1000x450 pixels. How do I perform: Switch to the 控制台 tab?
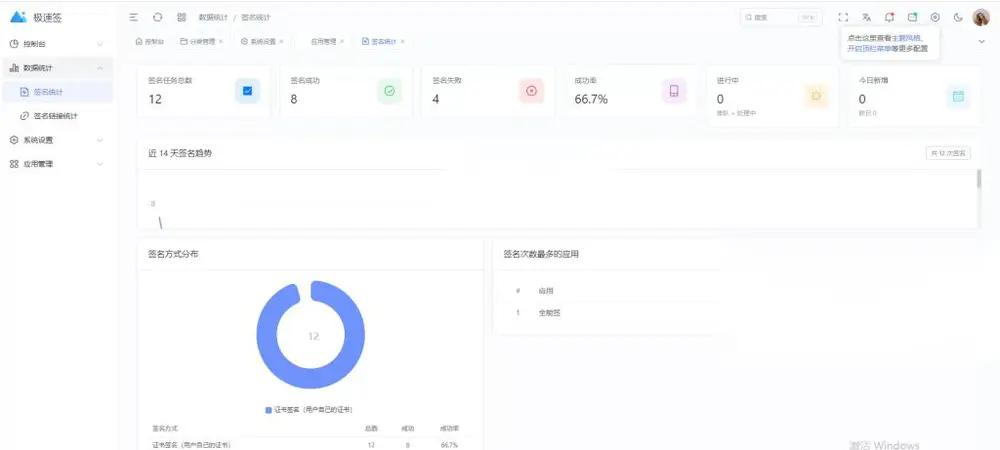(150, 41)
